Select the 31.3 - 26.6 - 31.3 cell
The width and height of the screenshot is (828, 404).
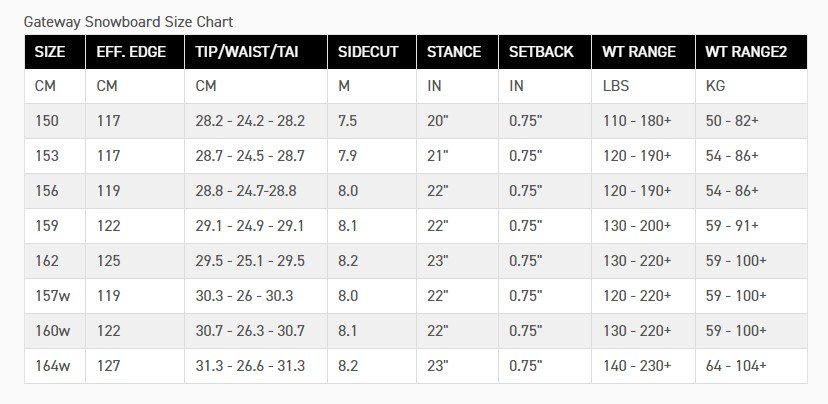[x=256, y=365]
